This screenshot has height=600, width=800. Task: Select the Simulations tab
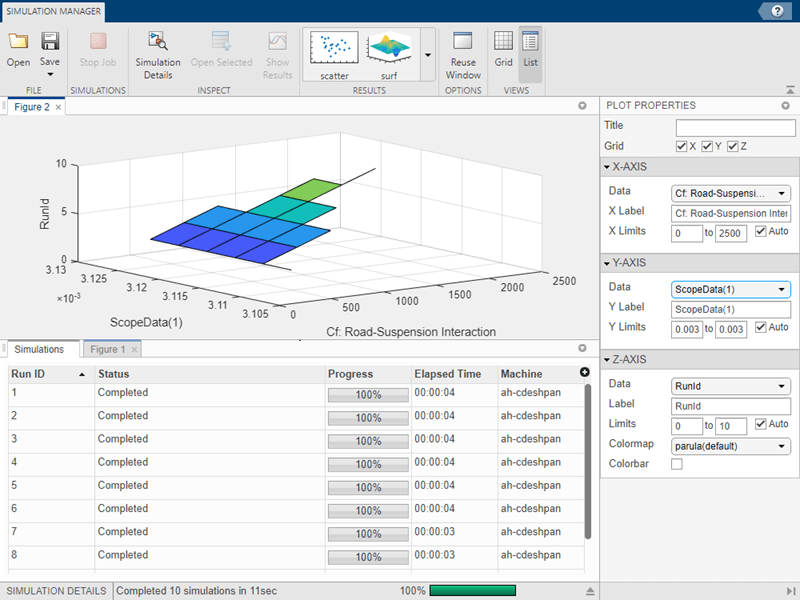coord(39,349)
